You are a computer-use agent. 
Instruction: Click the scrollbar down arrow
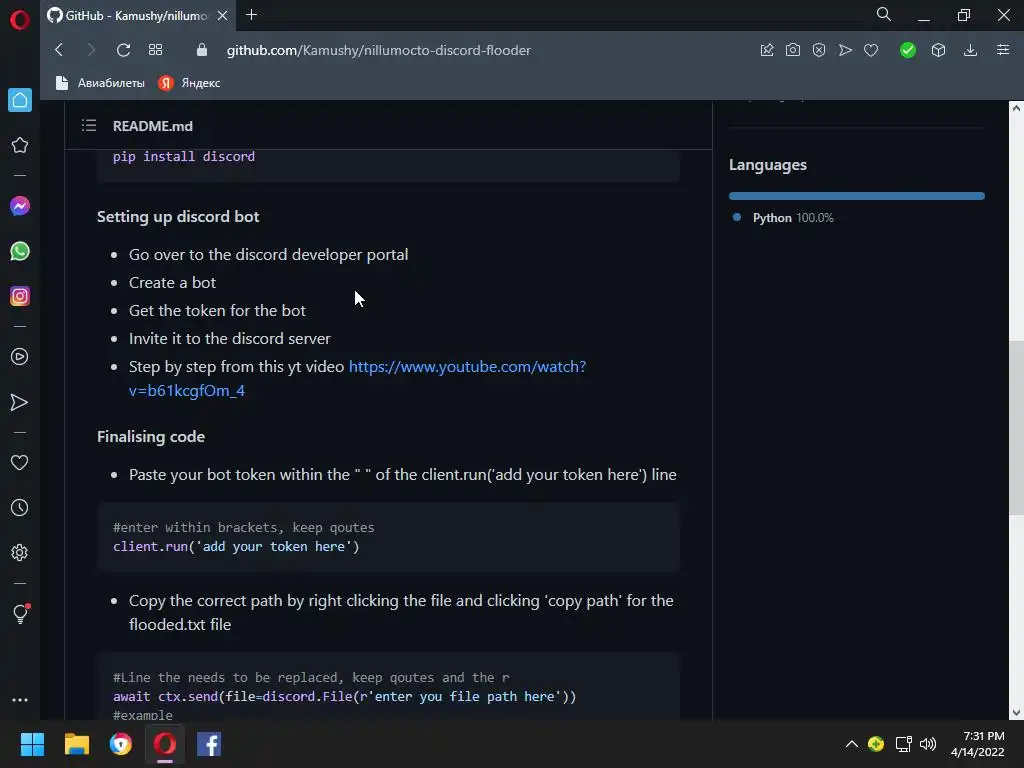coord(1016,712)
